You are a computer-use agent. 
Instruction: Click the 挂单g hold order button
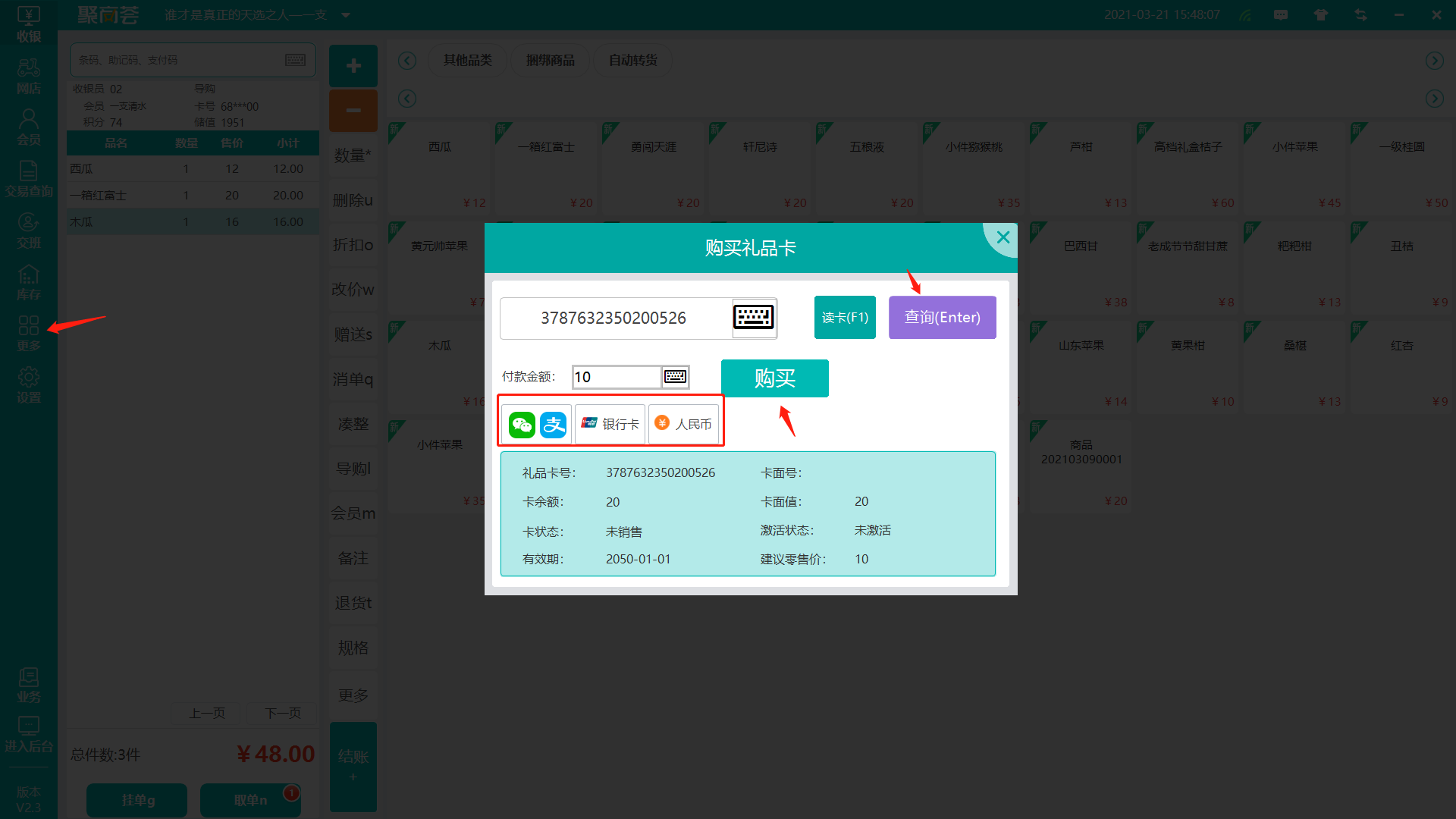pyautogui.click(x=137, y=800)
